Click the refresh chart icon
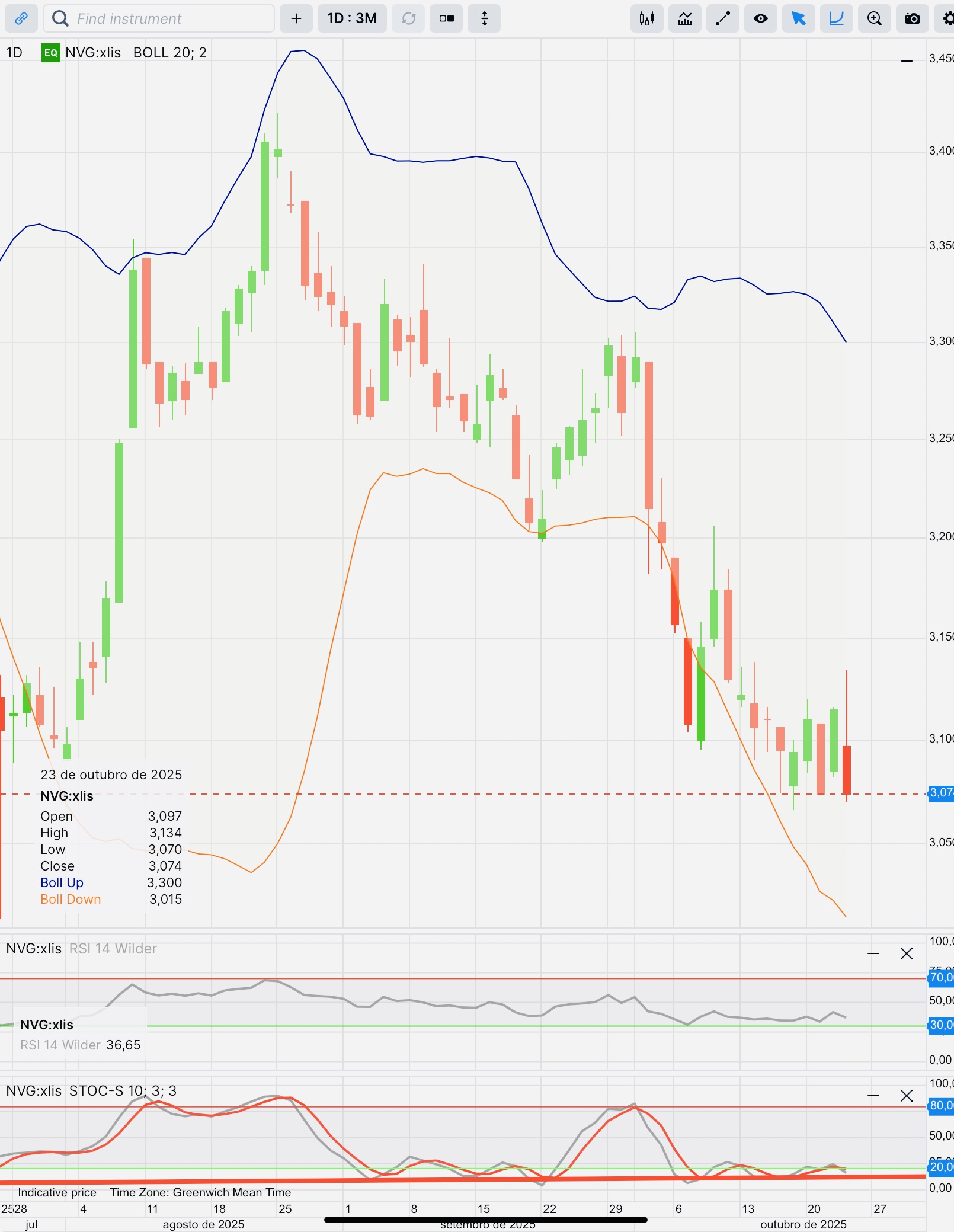Image resolution: width=954 pixels, height=1232 pixels. tap(408, 18)
